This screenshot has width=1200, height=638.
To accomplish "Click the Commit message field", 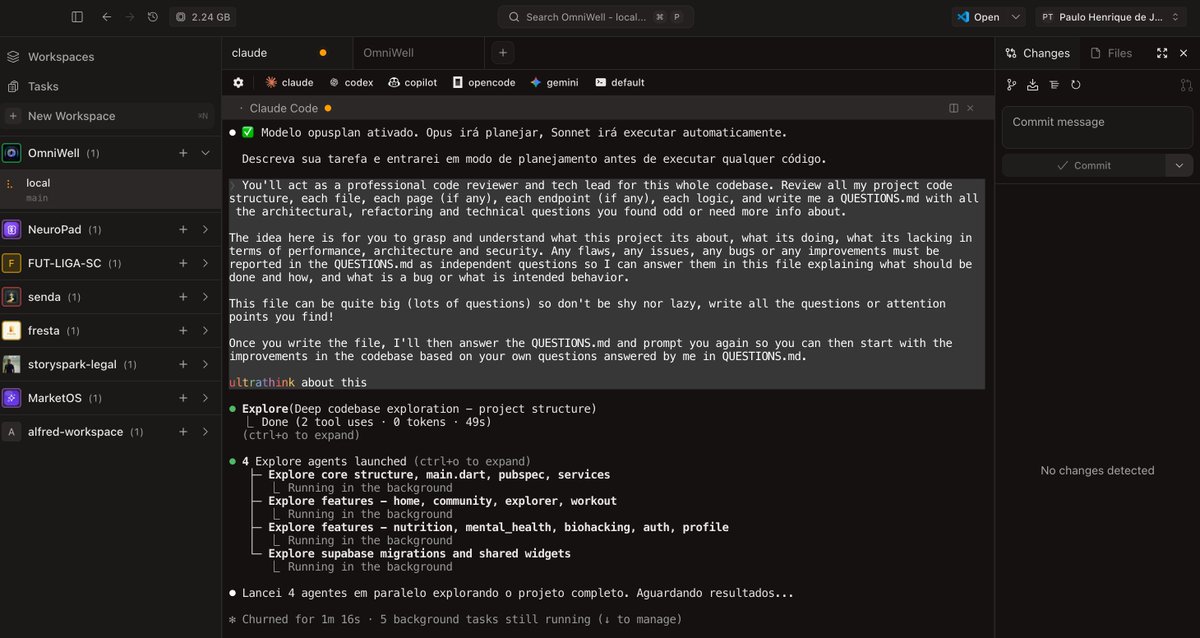I will click(1097, 128).
